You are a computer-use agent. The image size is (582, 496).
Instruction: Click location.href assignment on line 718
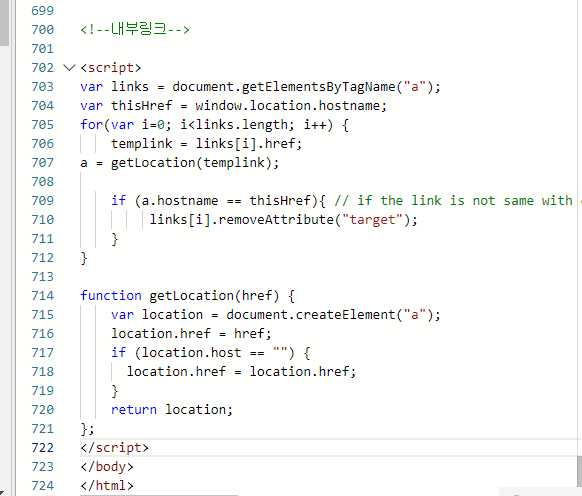(241, 372)
